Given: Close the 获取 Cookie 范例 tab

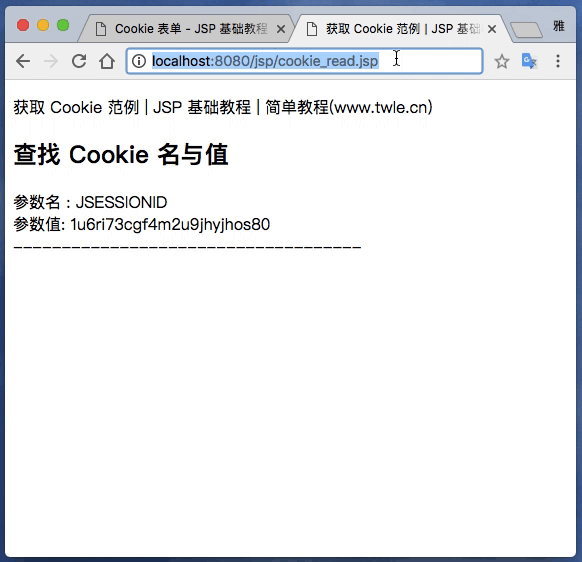Looking at the screenshot, I should pyautogui.click(x=492, y=29).
